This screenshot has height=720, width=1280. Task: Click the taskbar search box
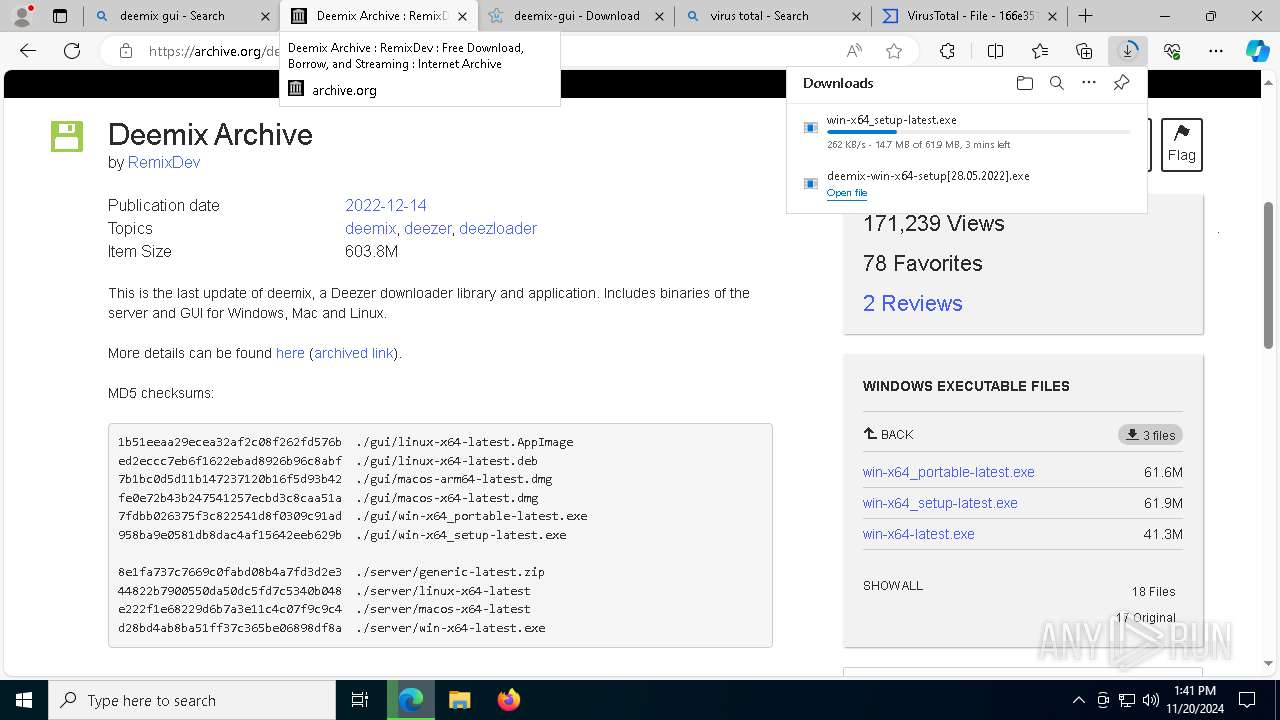[x=192, y=700]
